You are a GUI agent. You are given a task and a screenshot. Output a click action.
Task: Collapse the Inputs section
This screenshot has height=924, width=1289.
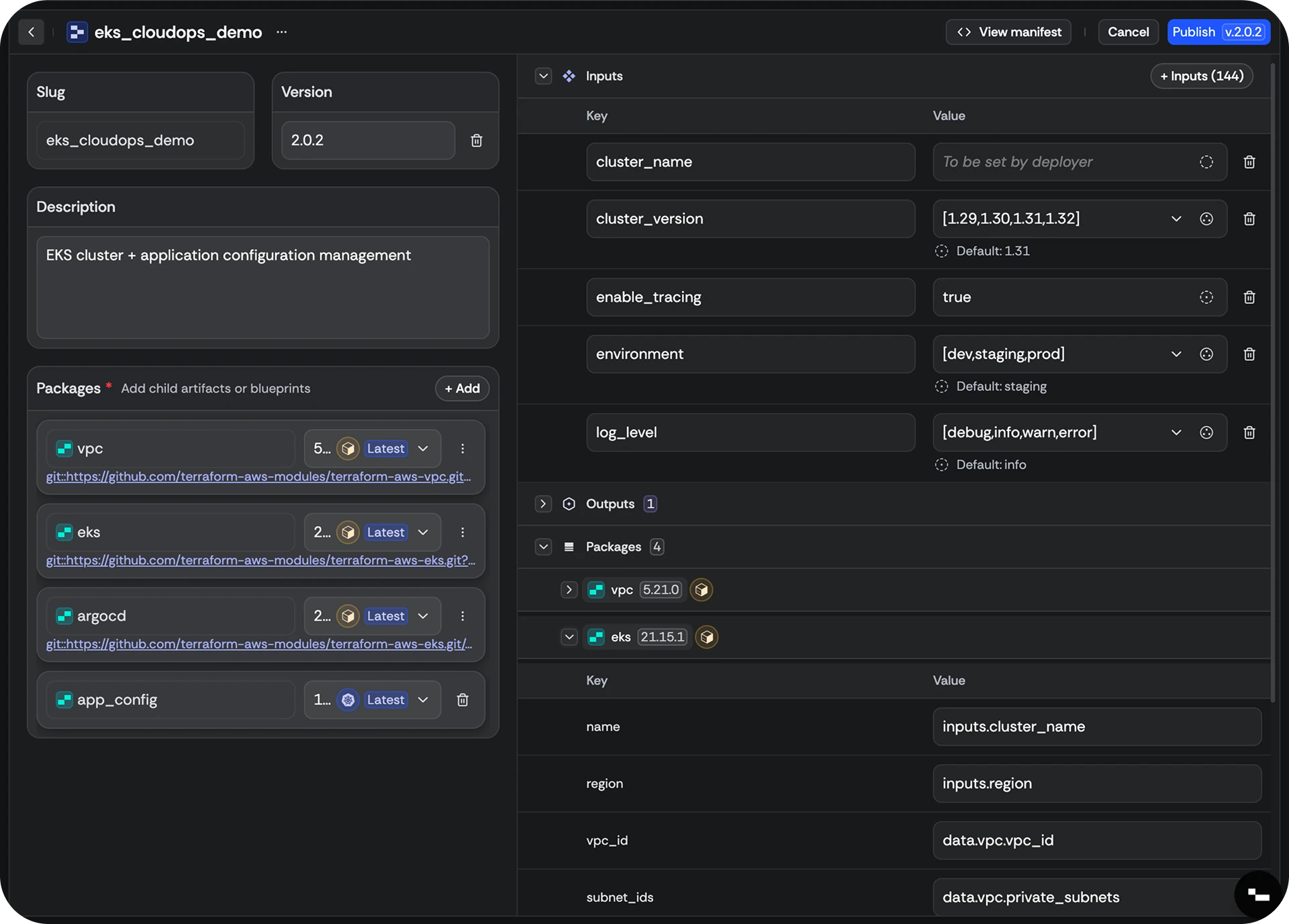pos(544,76)
